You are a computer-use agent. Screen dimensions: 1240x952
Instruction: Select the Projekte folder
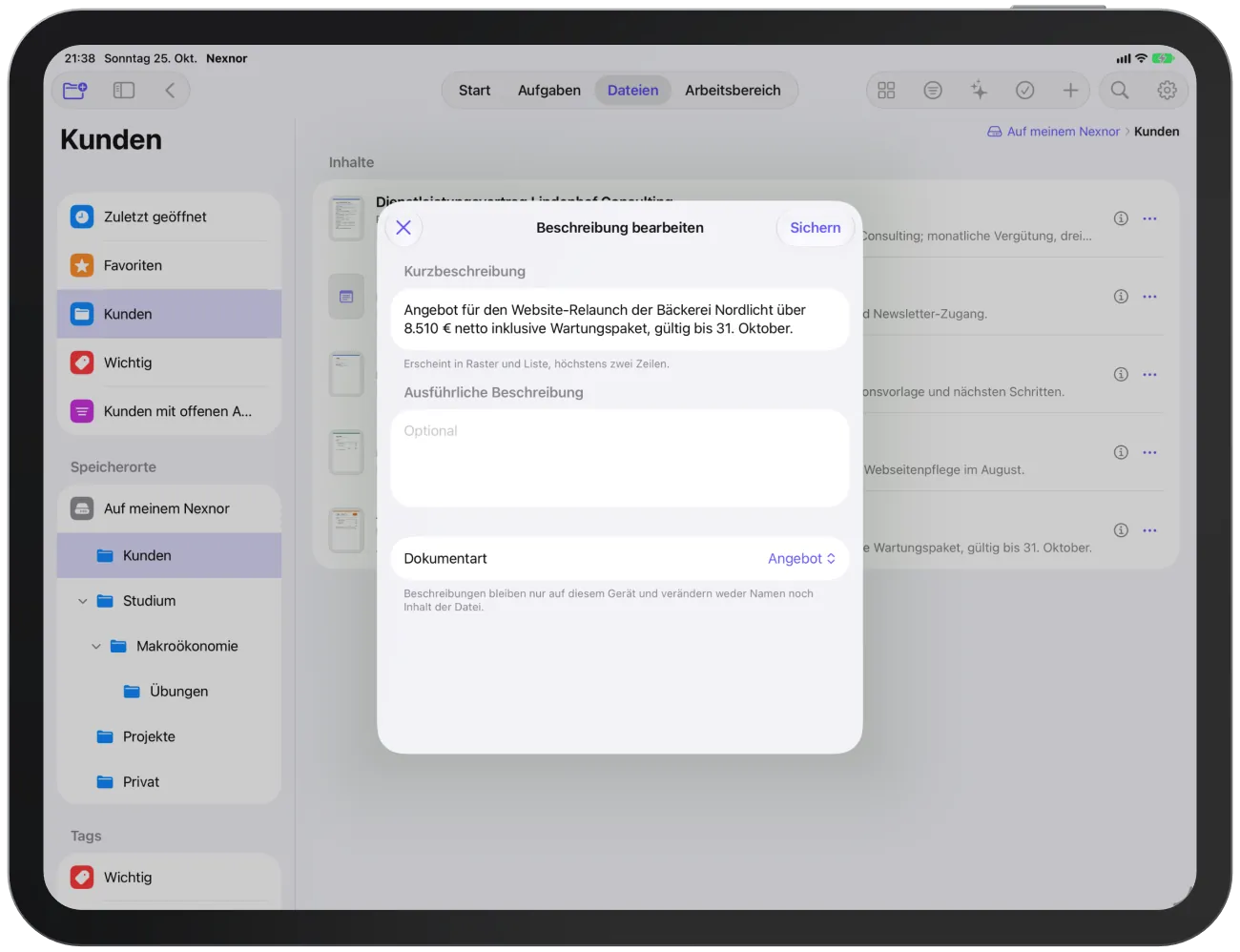[x=169, y=737]
